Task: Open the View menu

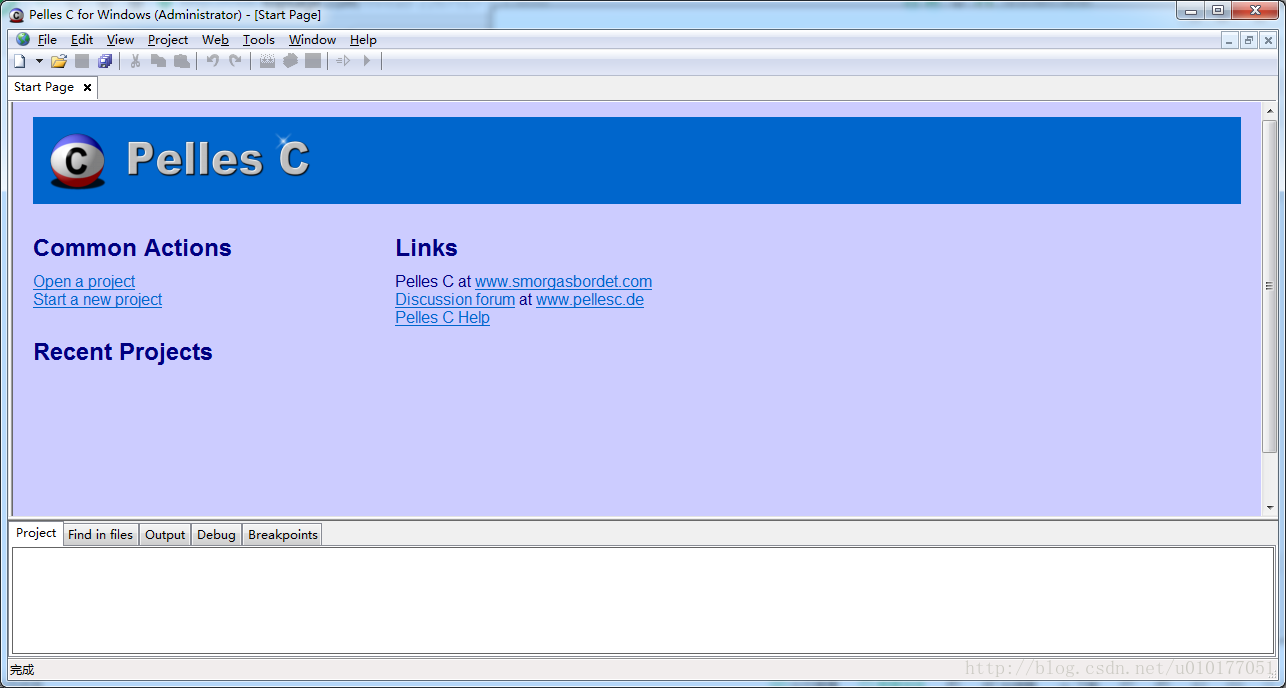Action: click(120, 40)
